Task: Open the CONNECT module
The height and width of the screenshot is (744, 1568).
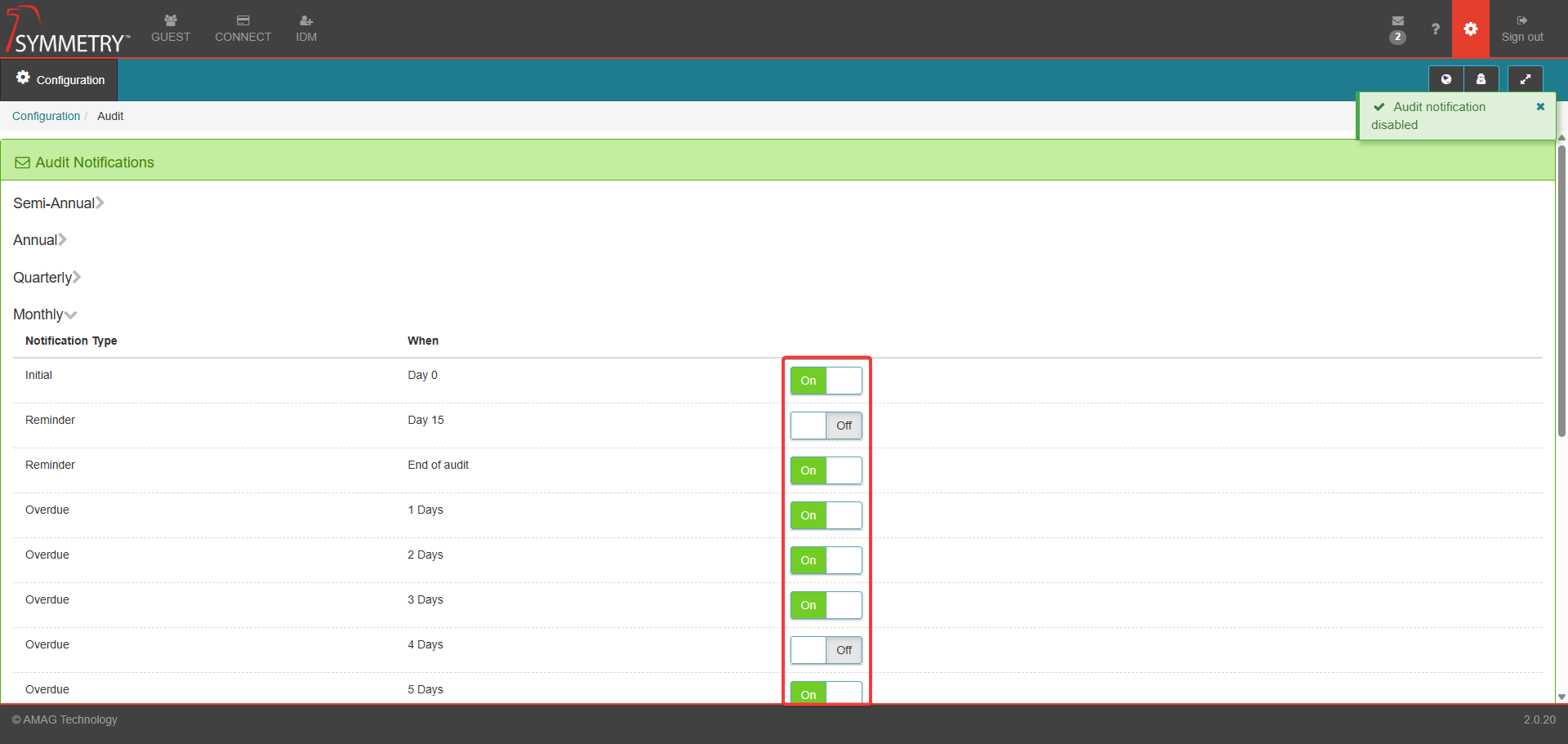Action: tap(243, 29)
